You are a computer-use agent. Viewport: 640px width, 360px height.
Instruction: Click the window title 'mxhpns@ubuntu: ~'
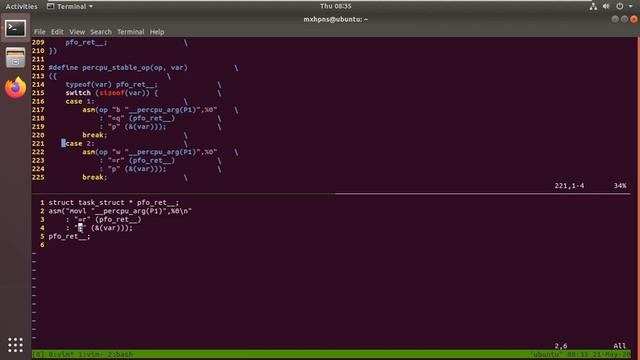336,19
